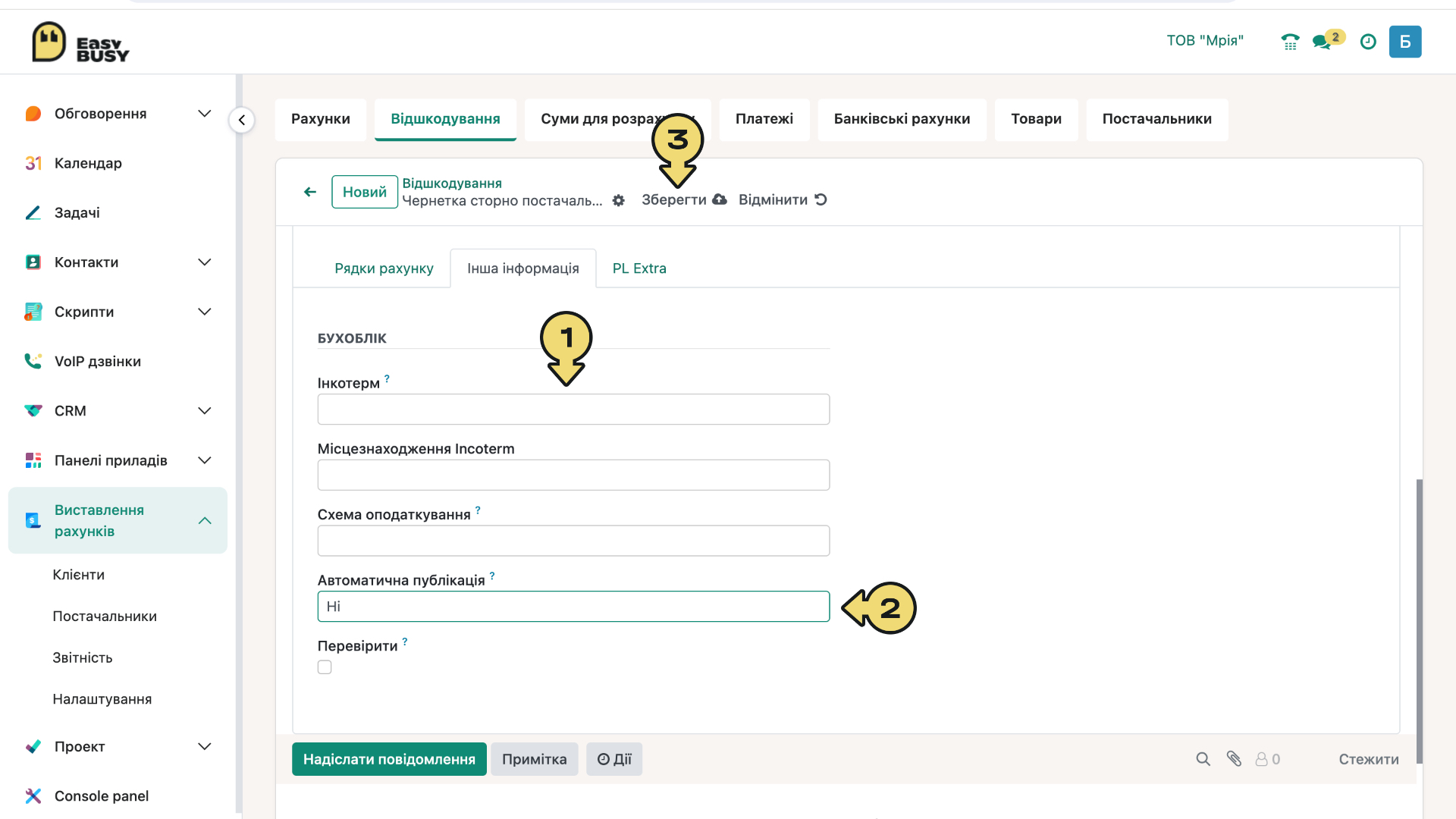Viewport: 1456px width, 819px height.
Task: Expand Обговорення chevron
Action: [204, 114]
